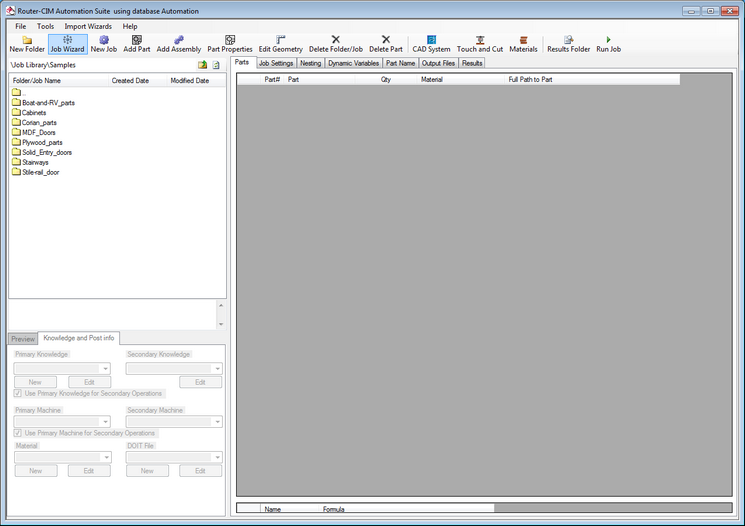Open the Help menu
The image size is (745, 526).
(x=130, y=27)
